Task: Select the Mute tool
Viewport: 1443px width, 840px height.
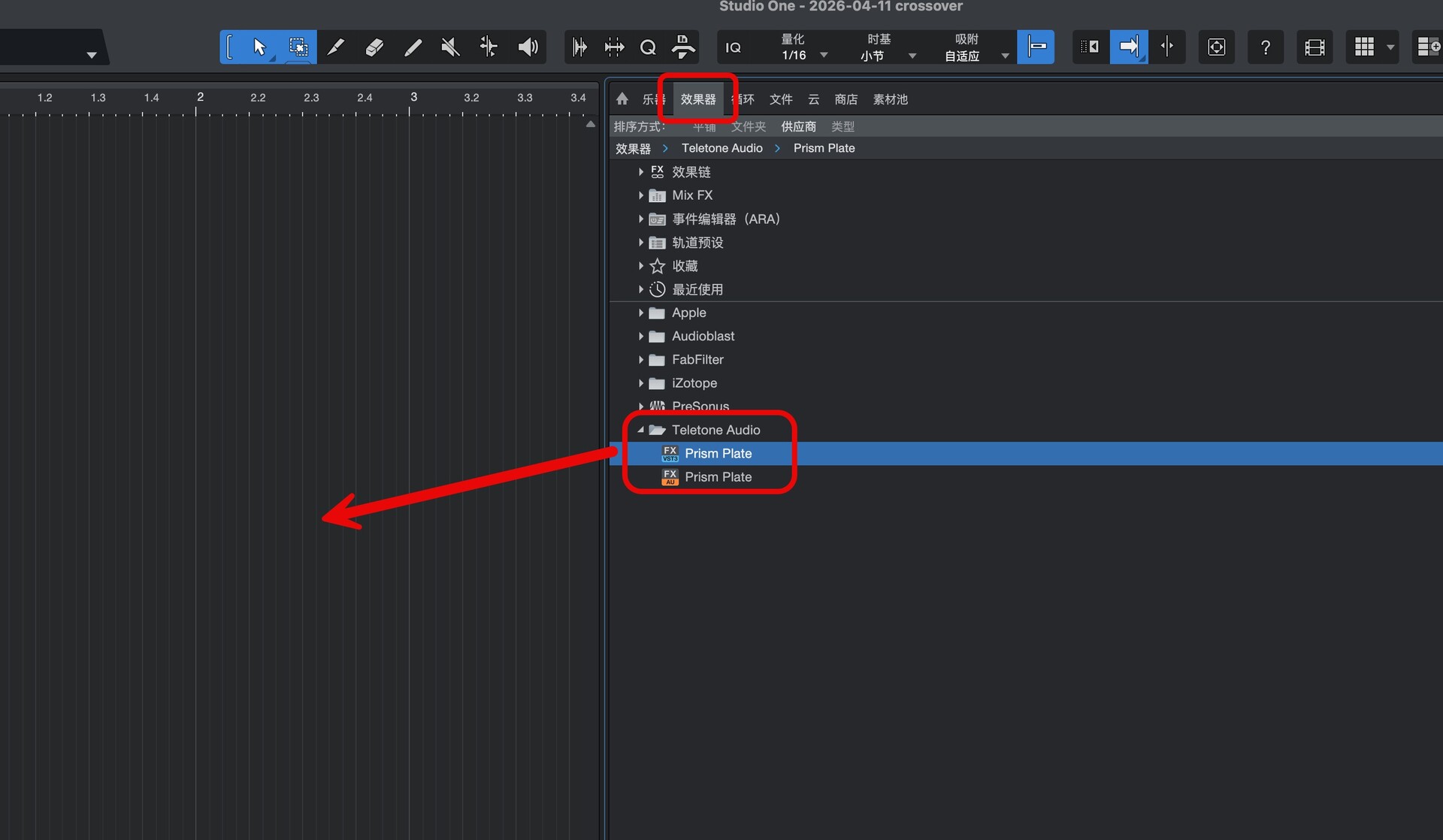Action: (450, 47)
